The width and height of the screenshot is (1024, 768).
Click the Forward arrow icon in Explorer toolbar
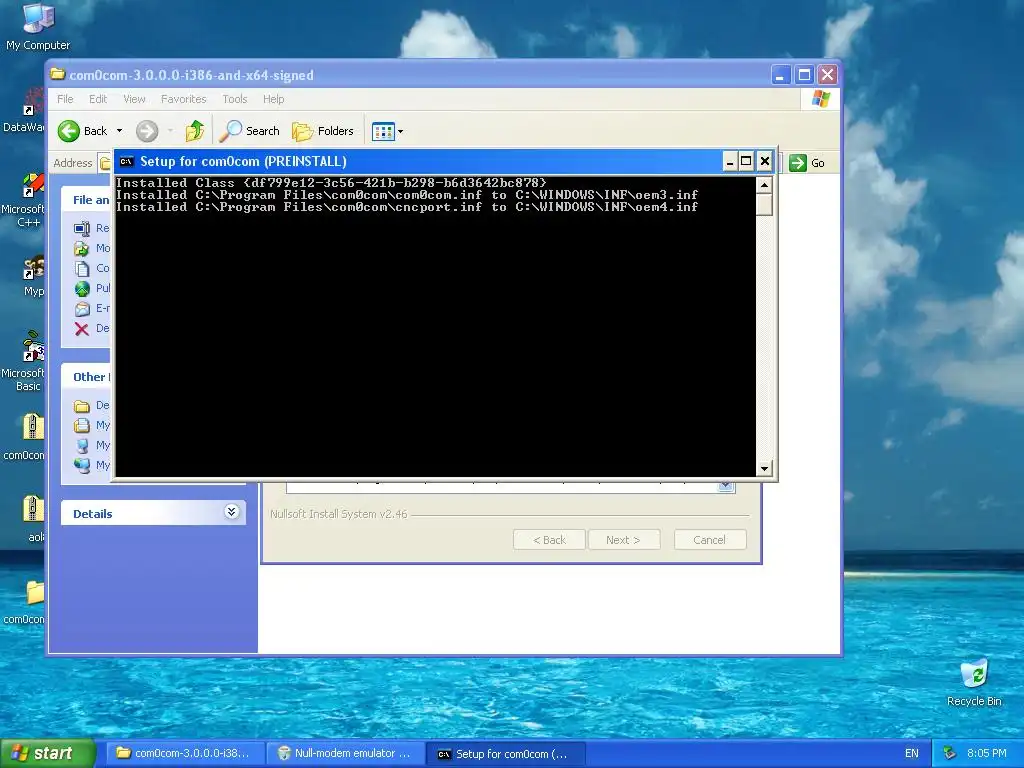point(147,131)
